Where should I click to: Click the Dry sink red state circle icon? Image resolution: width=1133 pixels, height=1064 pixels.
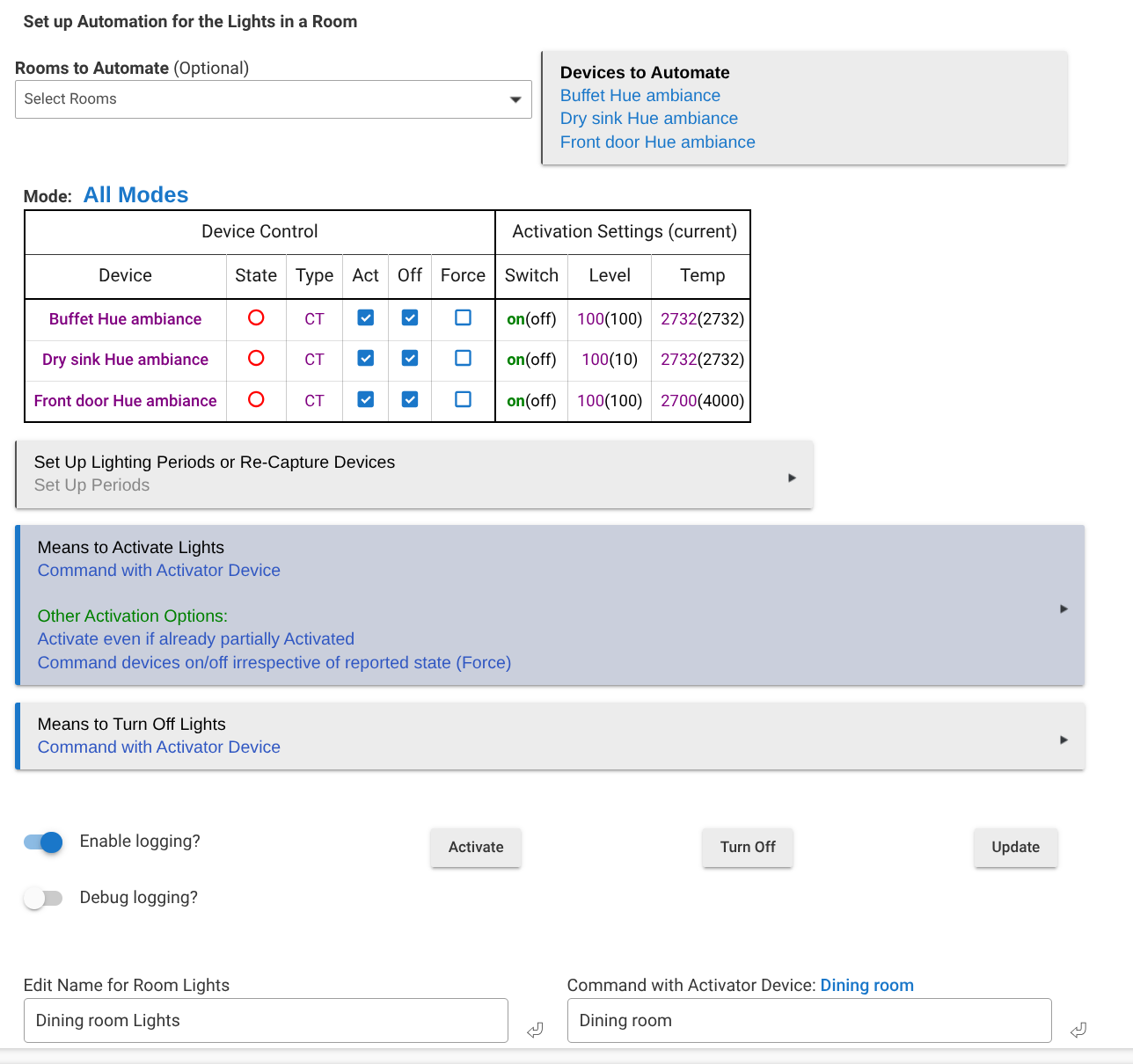(x=256, y=358)
